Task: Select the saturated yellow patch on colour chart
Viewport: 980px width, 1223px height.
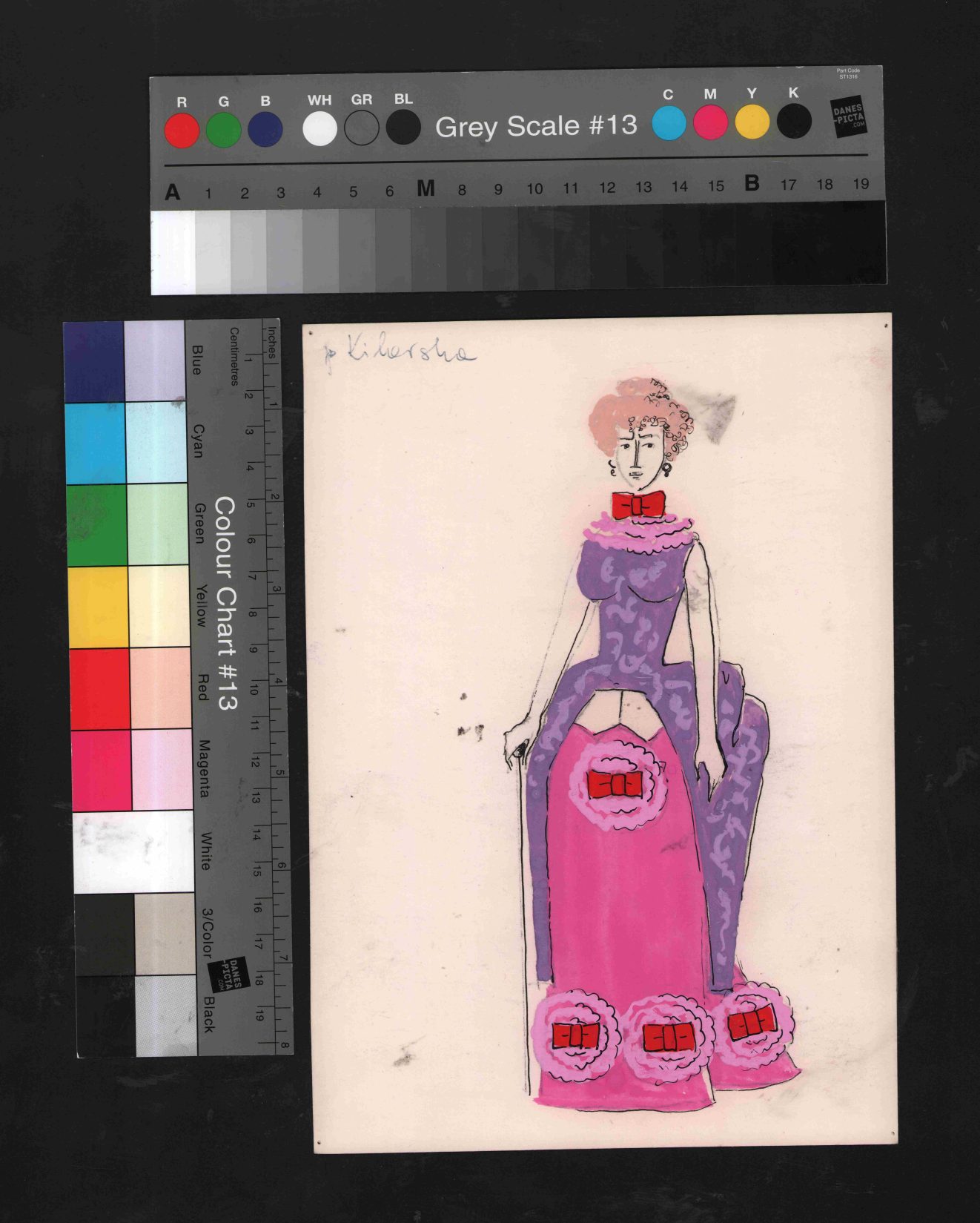Action: 99,606
